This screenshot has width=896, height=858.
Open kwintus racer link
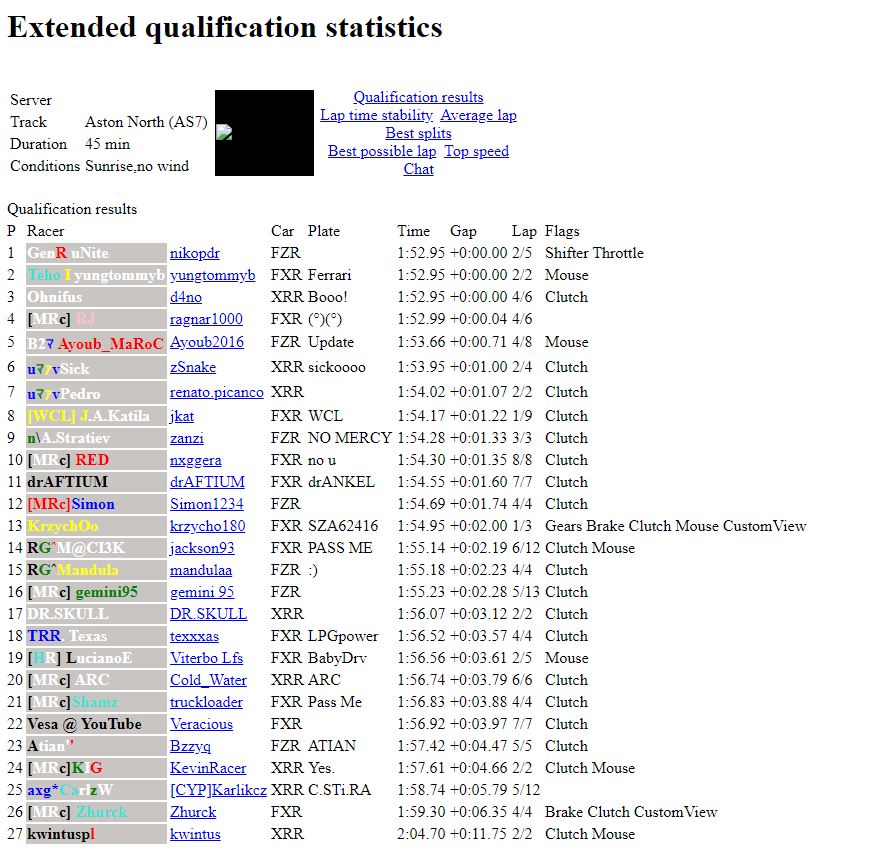click(x=195, y=834)
